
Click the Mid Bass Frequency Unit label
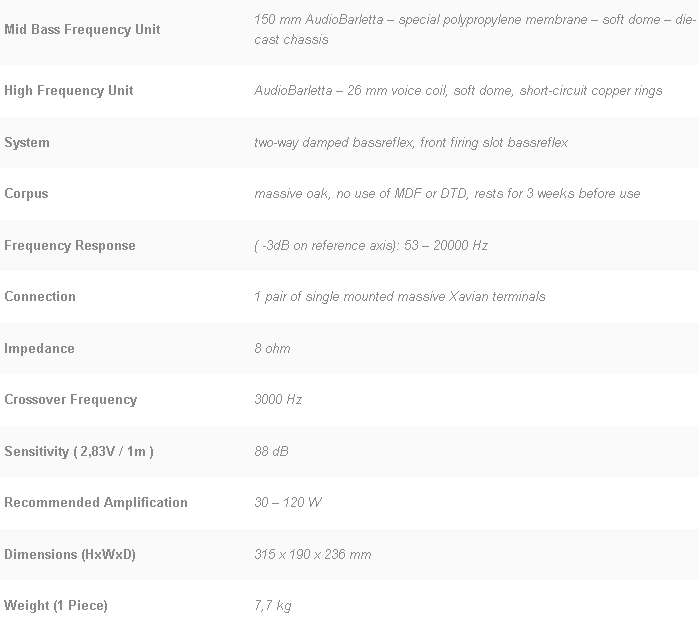coord(82,30)
